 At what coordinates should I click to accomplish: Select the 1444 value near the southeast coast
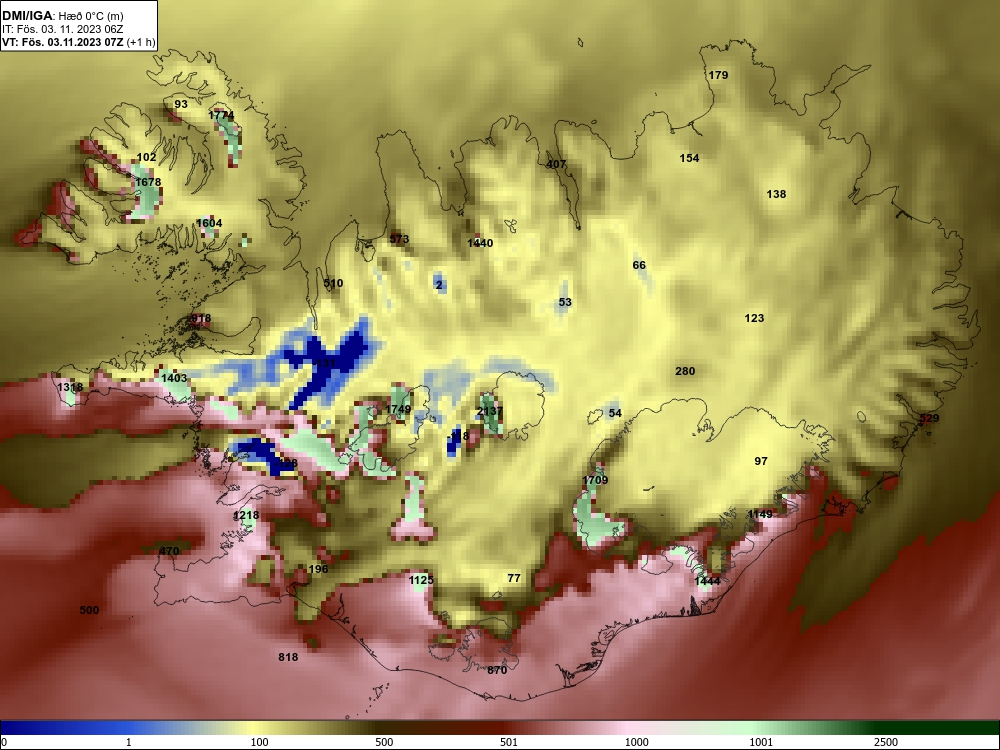707,580
